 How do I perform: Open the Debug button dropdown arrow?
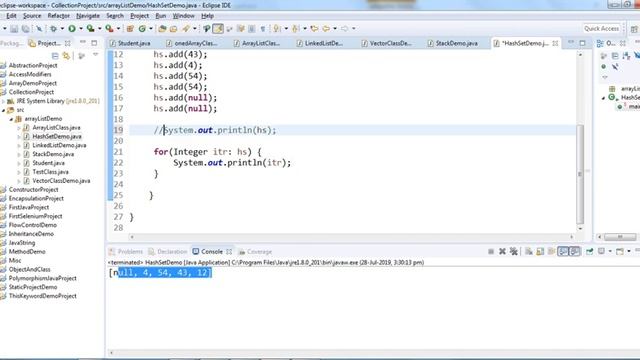click(62, 29)
